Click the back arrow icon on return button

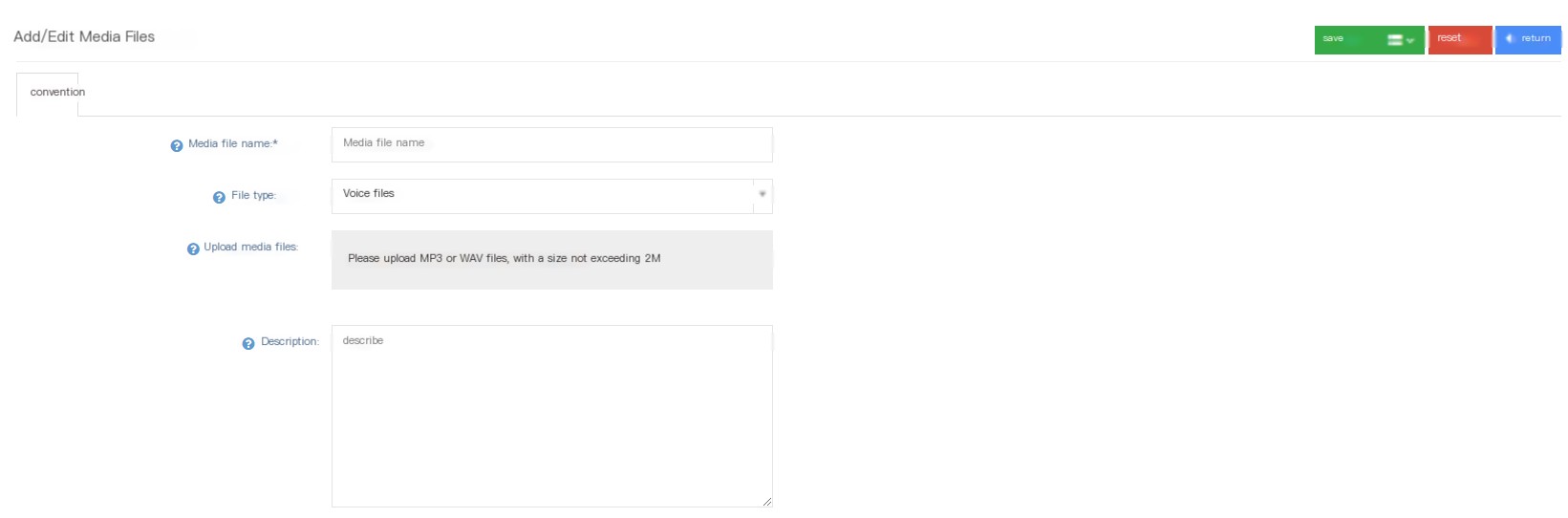click(1510, 38)
